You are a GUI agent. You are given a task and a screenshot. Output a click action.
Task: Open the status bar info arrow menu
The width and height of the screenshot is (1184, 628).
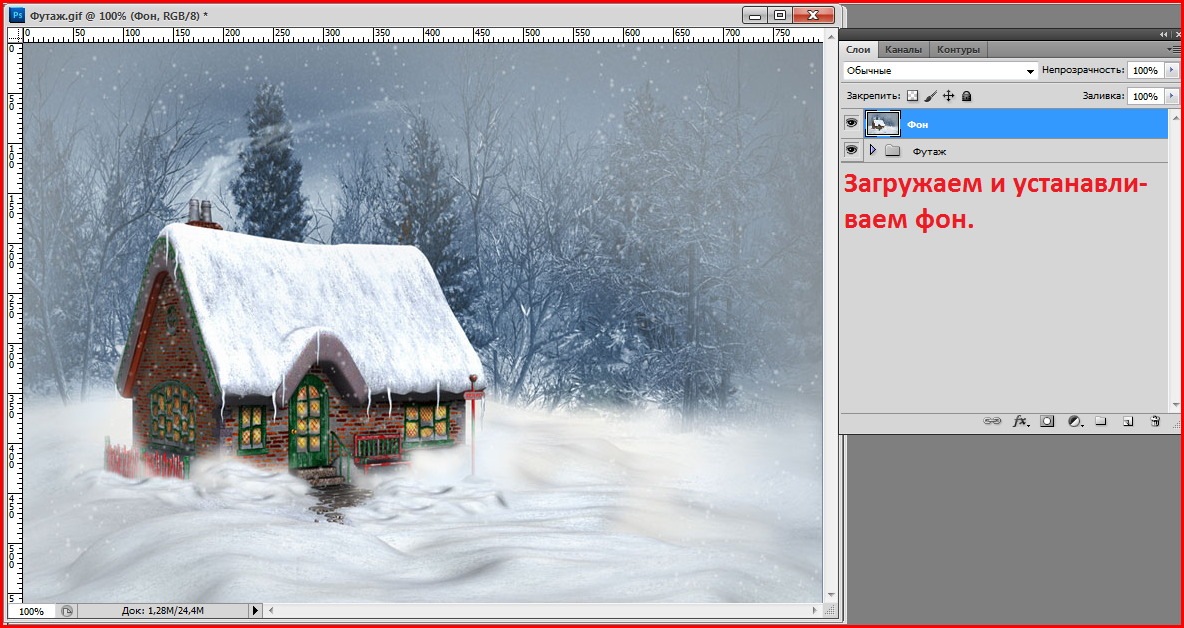point(254,611)
